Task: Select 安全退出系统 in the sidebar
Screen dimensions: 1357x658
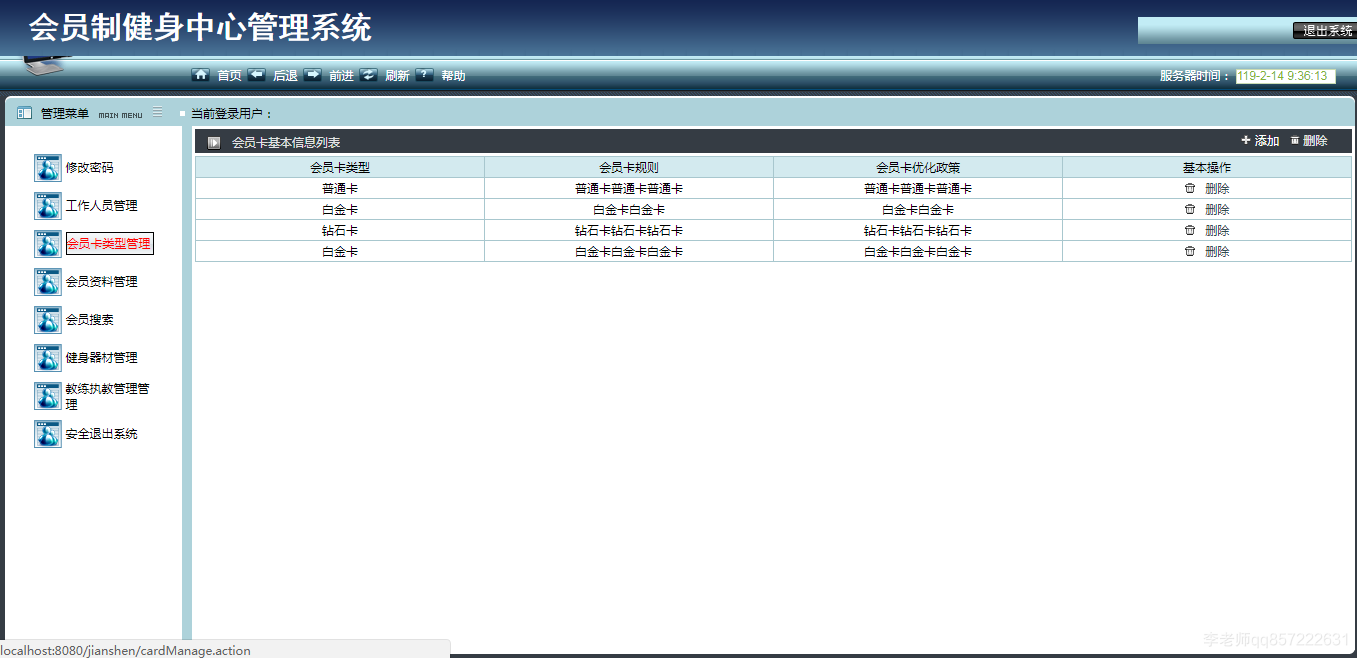Action: [x=101, y=434]
